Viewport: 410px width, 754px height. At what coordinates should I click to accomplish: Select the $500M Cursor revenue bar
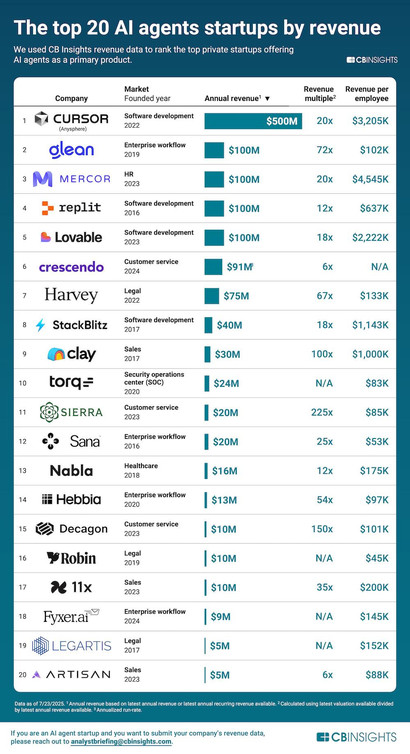(253, 121)
